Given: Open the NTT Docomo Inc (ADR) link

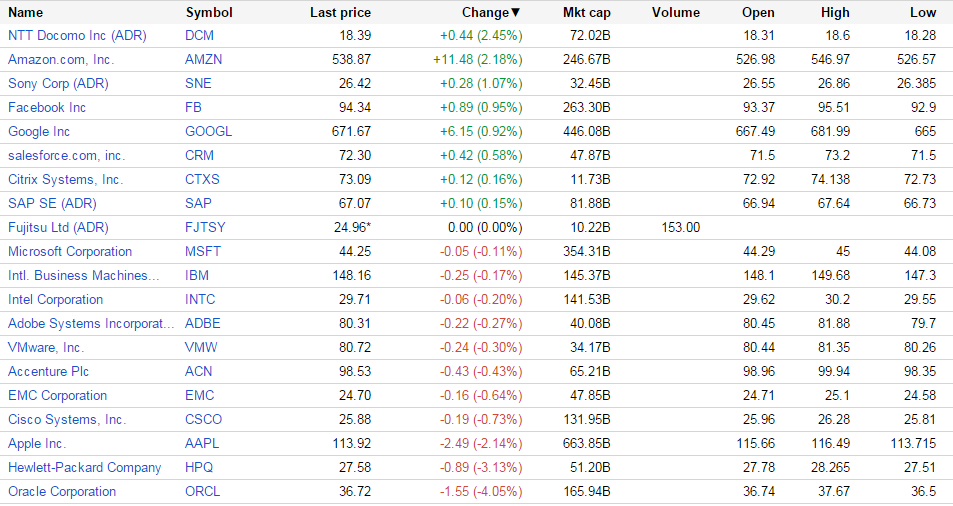Looking at the screenshot, I should pyautogui.click(x=77, y=35).
